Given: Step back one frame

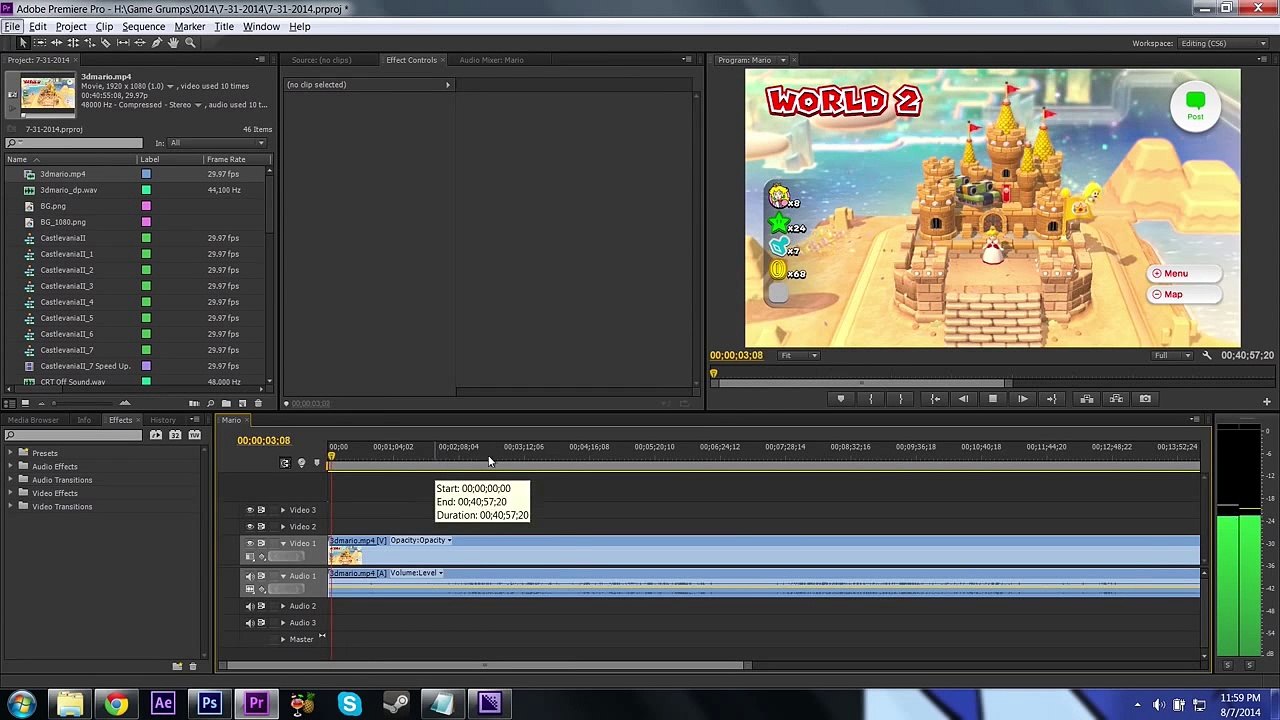Looking at the screenshot, I should coord(963,399).
